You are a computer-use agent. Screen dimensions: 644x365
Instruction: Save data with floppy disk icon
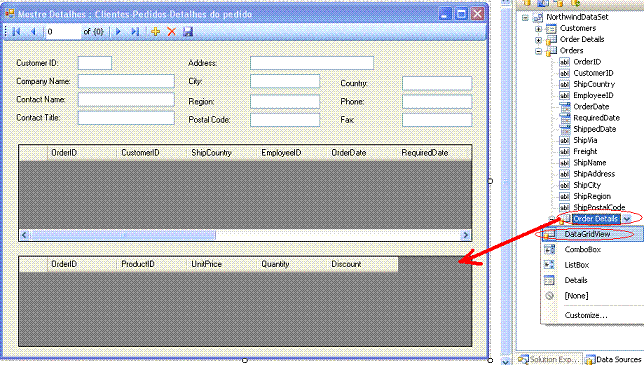point(188,32)
